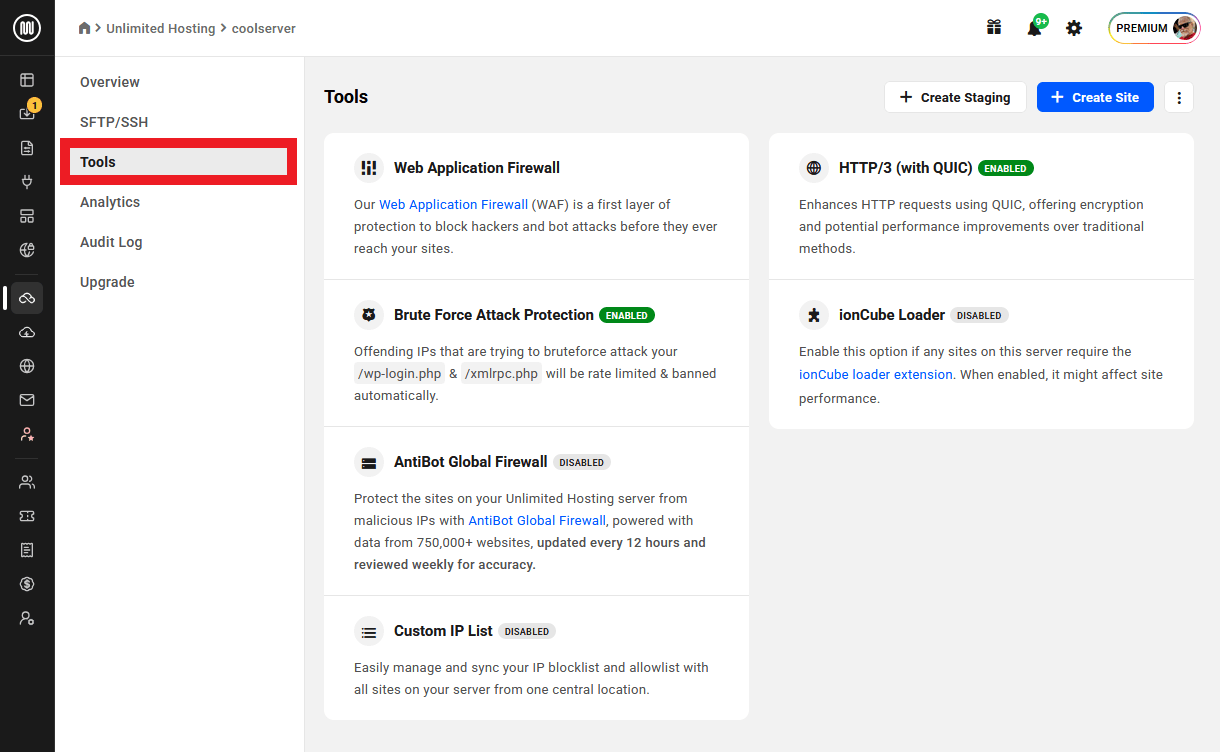This screenshot has height=752, width=1220.
Task: Click the Create Staging button
Action: pyautogui.click(x=955, y=97)
